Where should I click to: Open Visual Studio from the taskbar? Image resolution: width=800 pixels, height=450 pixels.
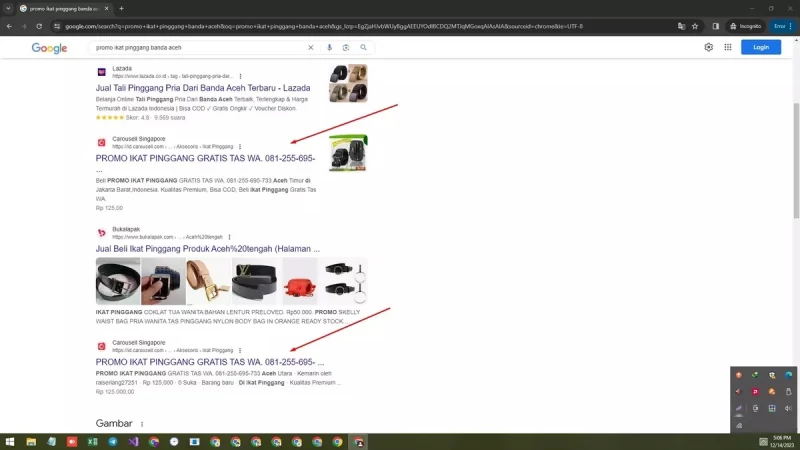tap(133, 442)
